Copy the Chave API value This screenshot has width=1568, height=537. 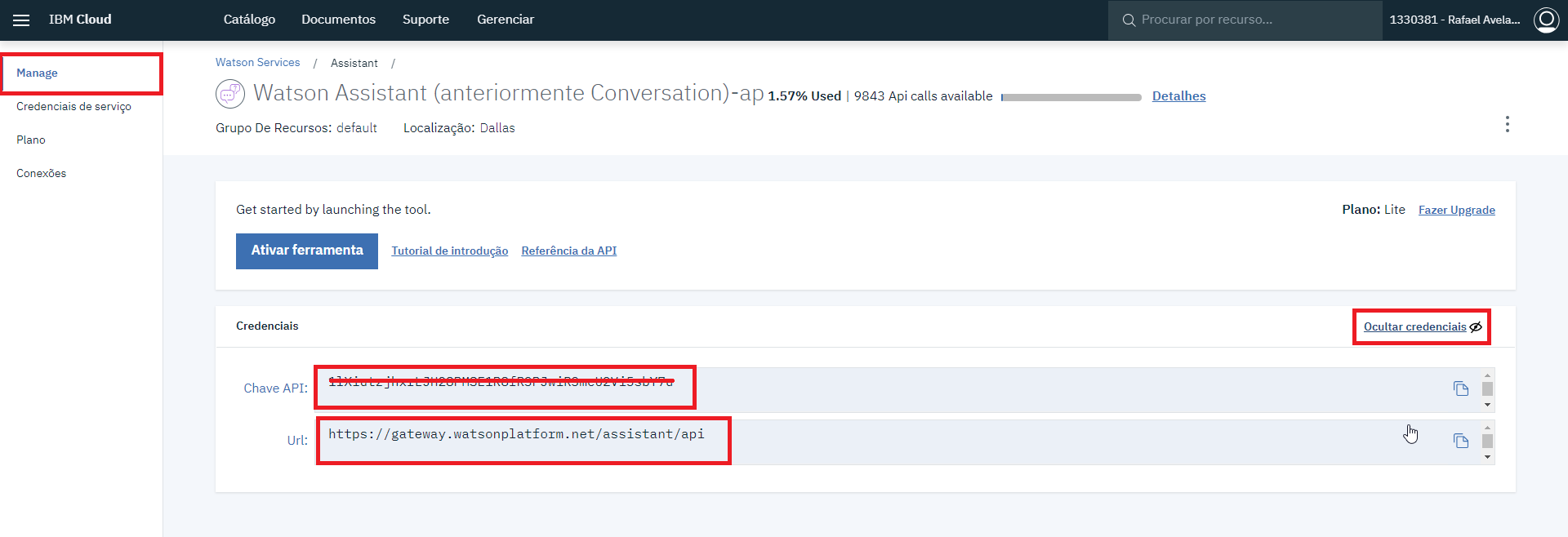(x=1461, y=388)
